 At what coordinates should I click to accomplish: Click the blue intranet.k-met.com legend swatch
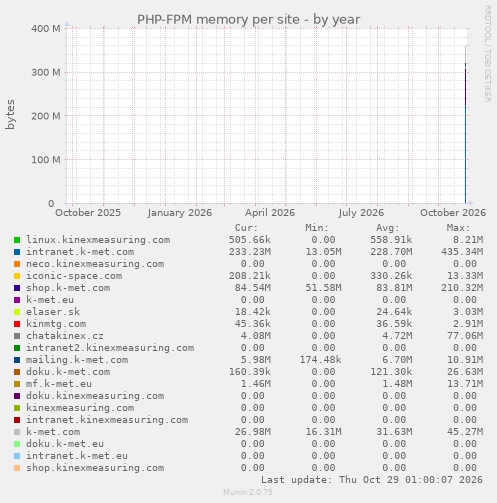[17, 252]
